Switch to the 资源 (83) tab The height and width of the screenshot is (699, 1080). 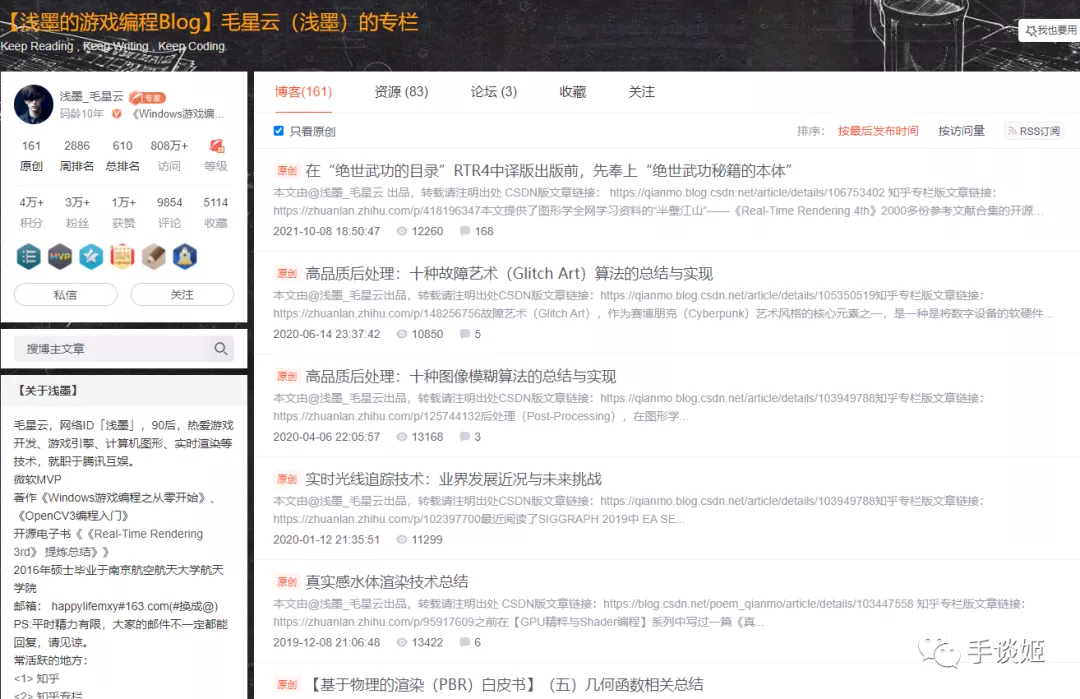pyautogui.click(x=401, y=92)
